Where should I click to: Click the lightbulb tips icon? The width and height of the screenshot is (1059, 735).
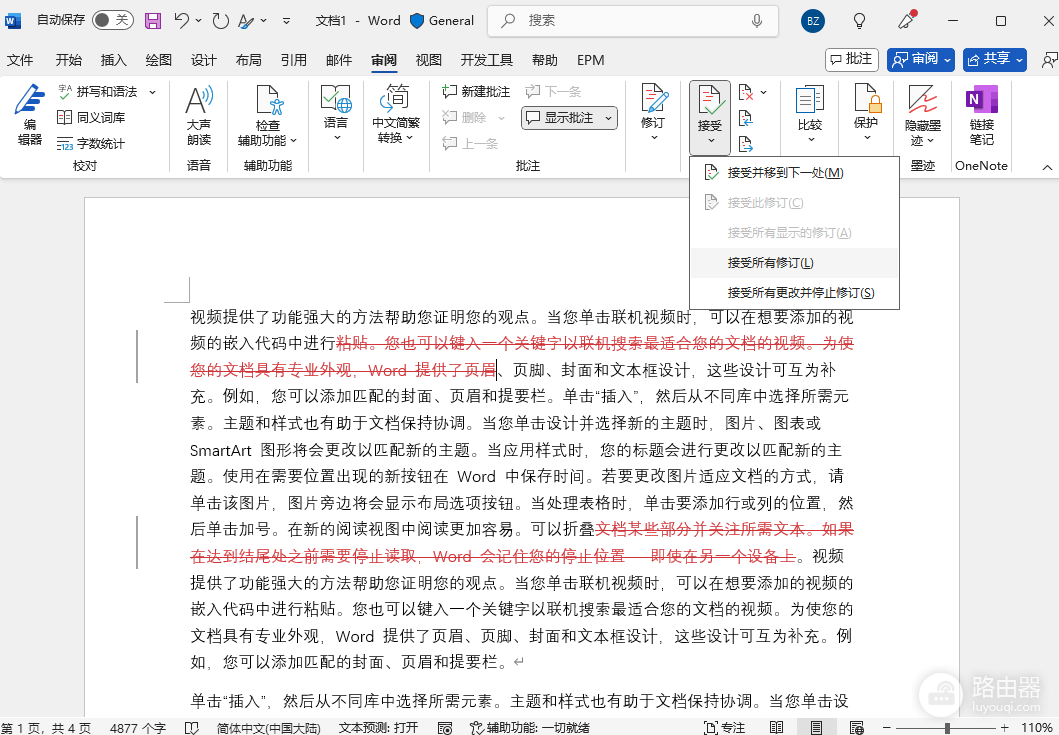tap(859, 21)
